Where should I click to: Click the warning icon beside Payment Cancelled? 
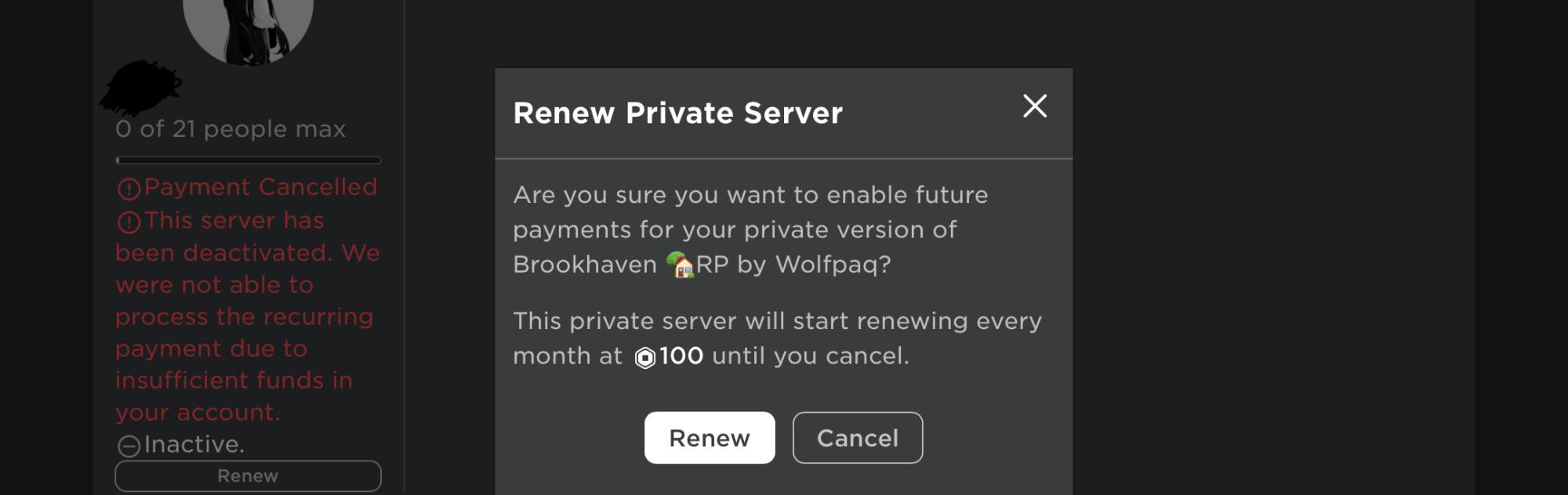click(129, 189)
